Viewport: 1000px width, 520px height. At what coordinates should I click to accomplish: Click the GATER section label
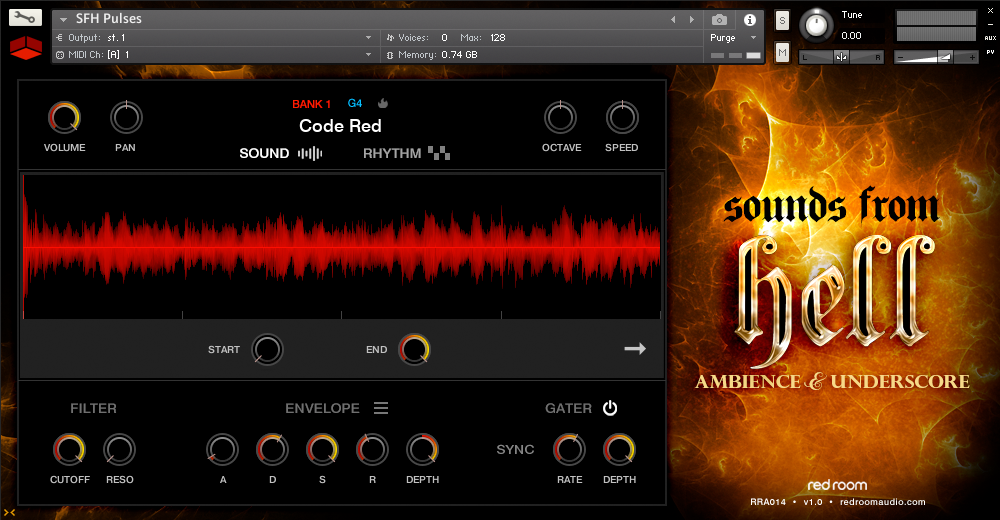pos(568,408)
